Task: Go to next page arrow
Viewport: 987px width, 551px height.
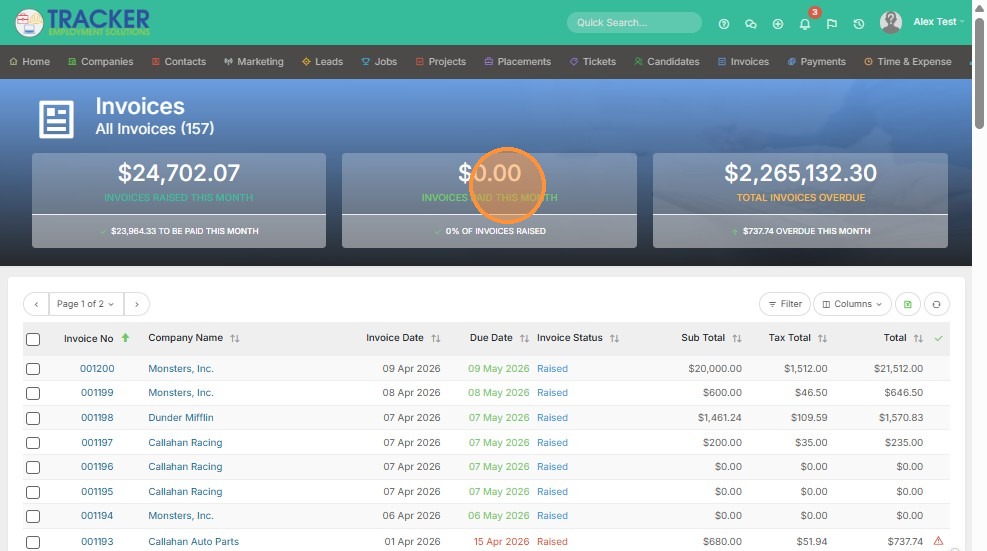Action: click(x=137, y=304)
